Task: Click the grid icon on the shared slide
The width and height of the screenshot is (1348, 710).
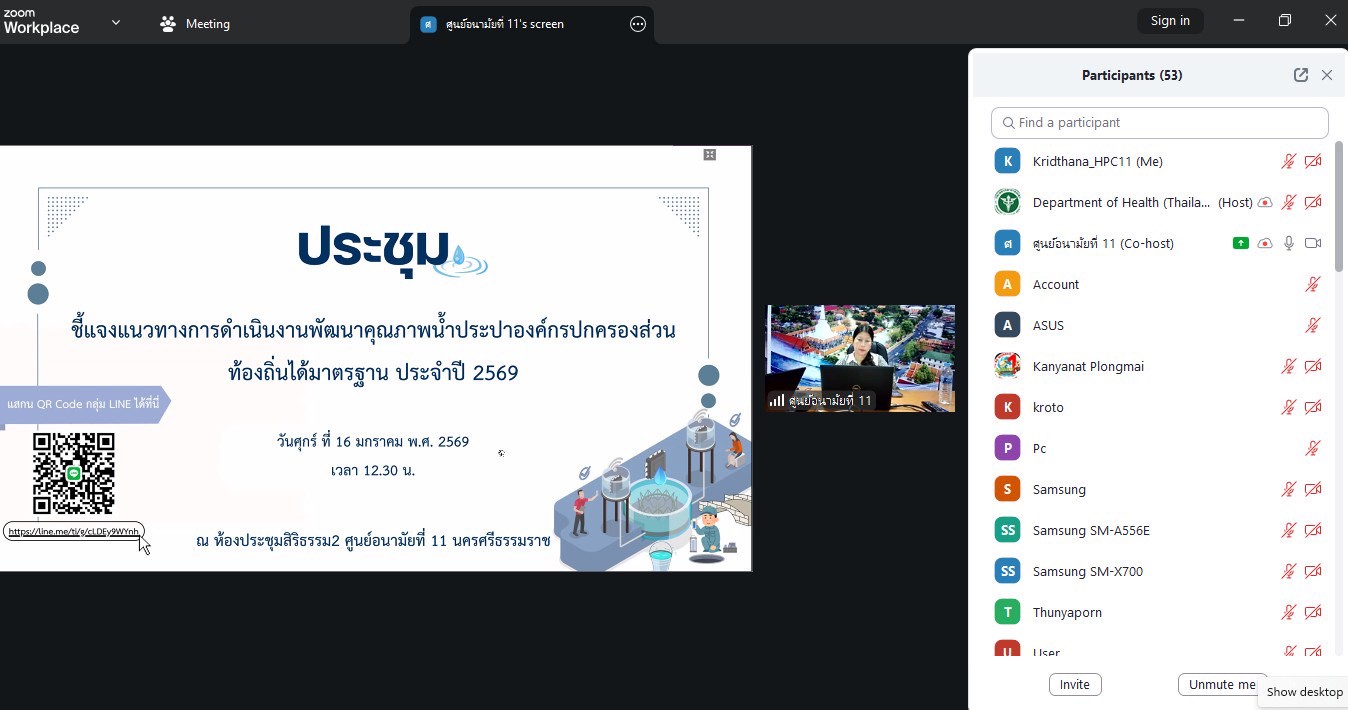Action: click(709, 154)
